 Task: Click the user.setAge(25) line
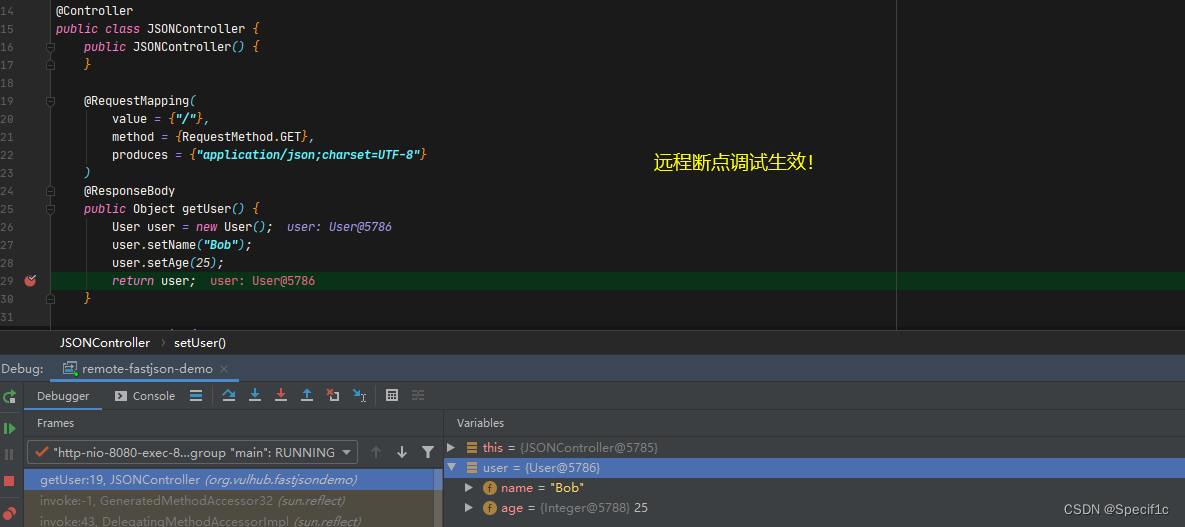pyautogui.click(x=168, y=263)
